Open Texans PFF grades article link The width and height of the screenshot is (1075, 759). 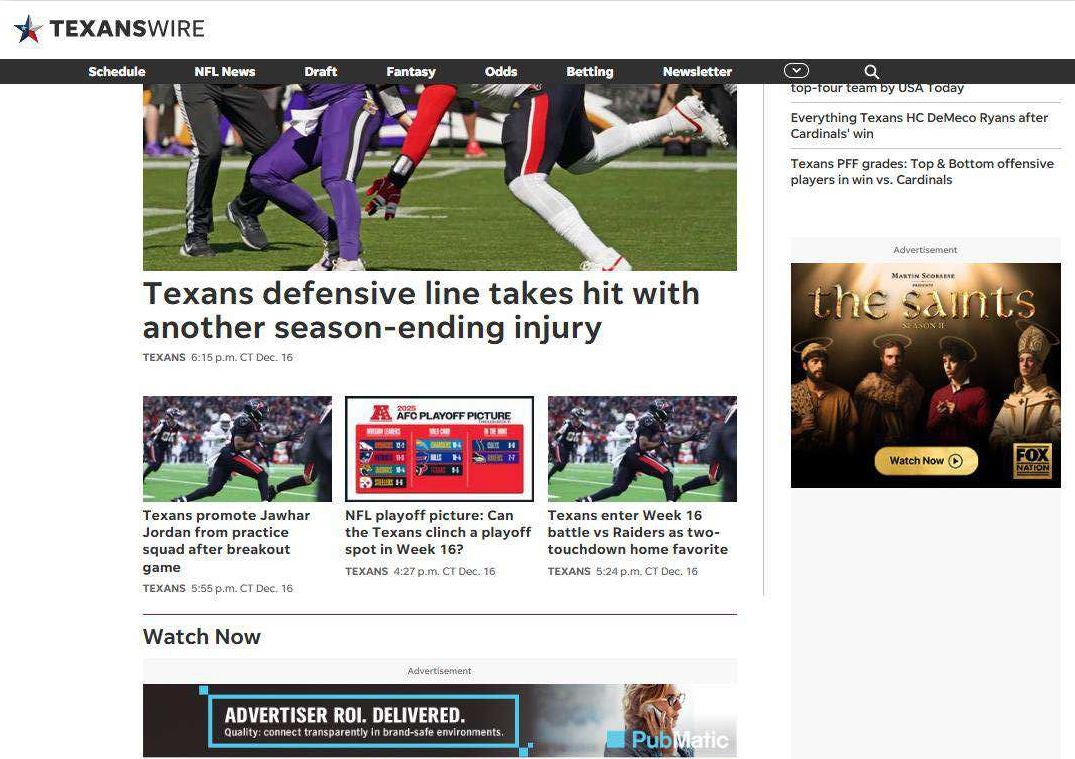(x=922, y=171)
